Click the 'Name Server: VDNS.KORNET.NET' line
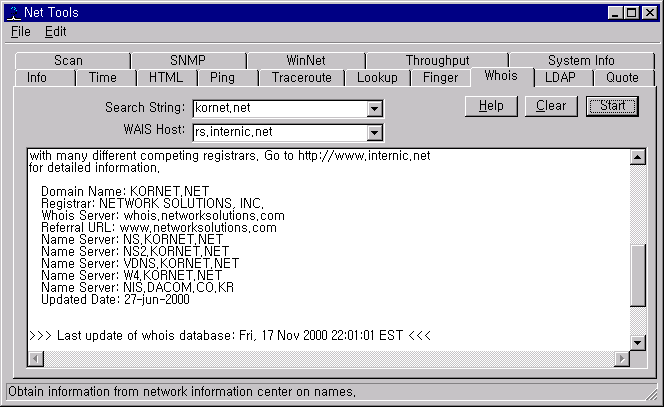Screen dimensions: 664x407 140,263
